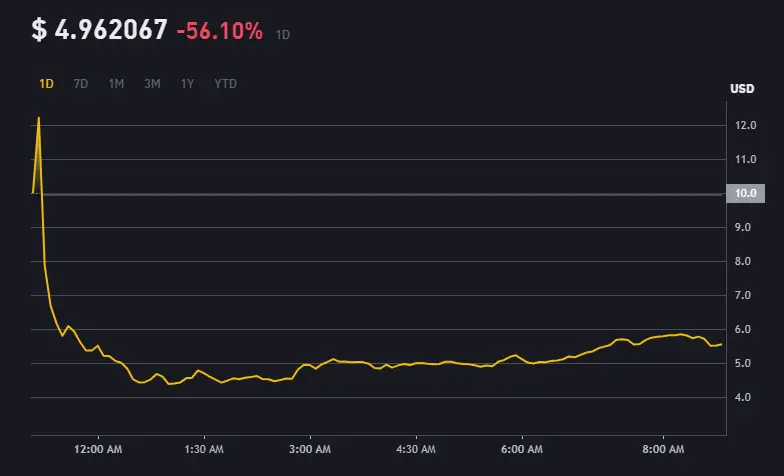Click the price spike peak on the chart
784x476 pixels.
(38, 118)
